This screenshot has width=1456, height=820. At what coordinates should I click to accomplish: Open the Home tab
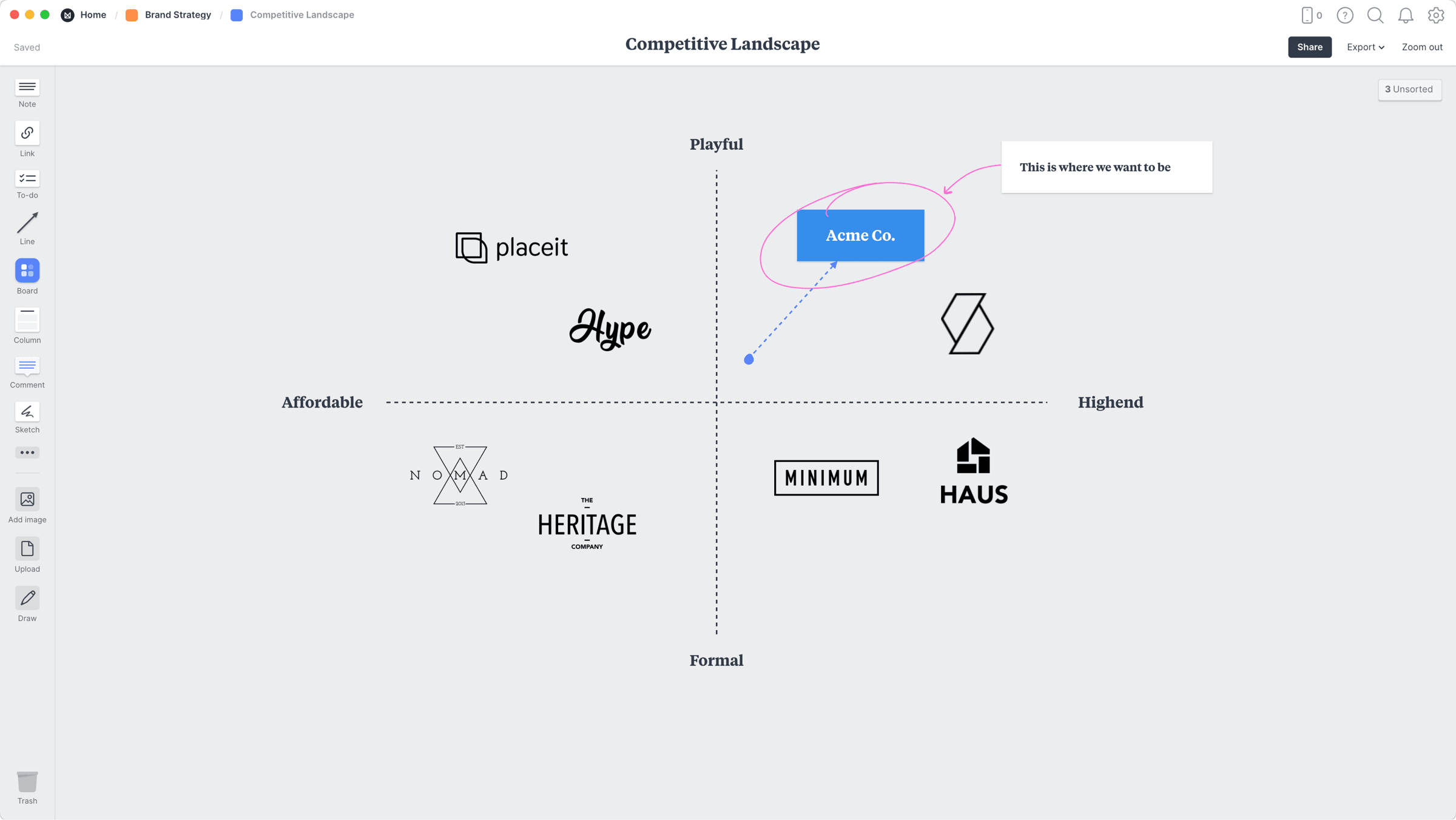(93, 14)
